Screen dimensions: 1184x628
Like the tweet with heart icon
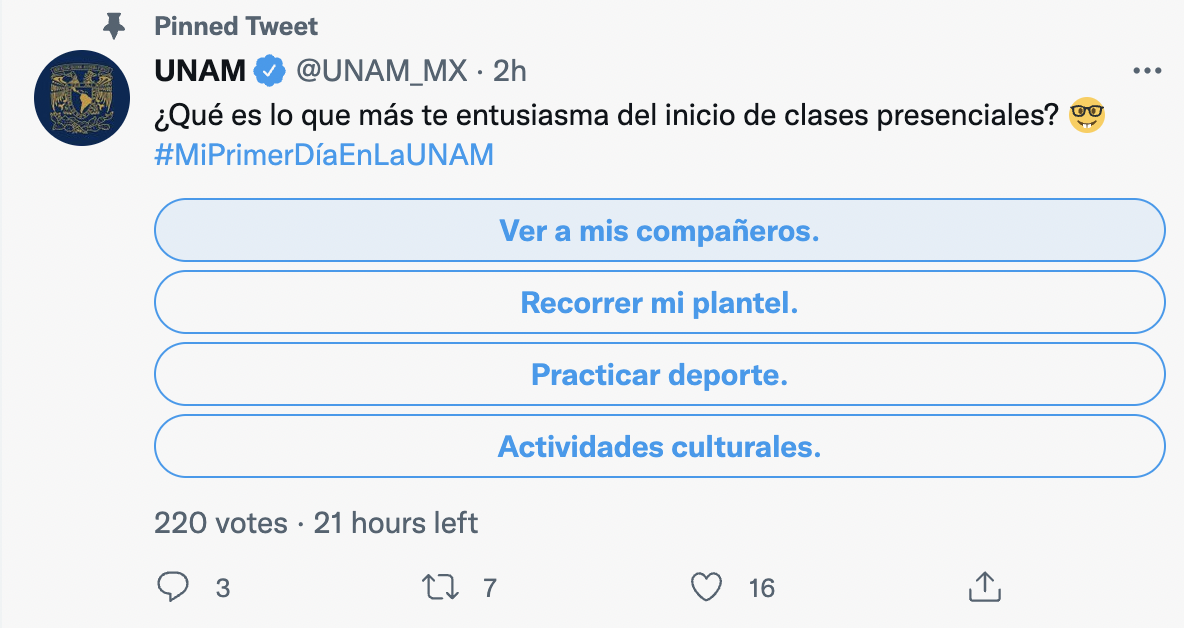point(707,587)
